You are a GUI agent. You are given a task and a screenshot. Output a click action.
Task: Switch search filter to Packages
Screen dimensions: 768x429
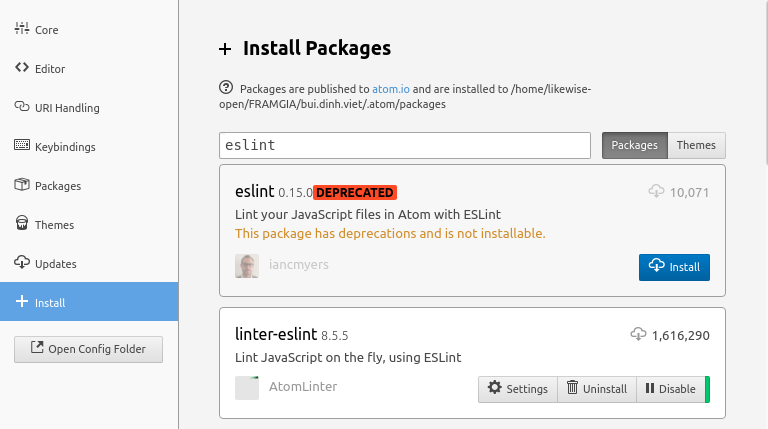coord(634,145)
